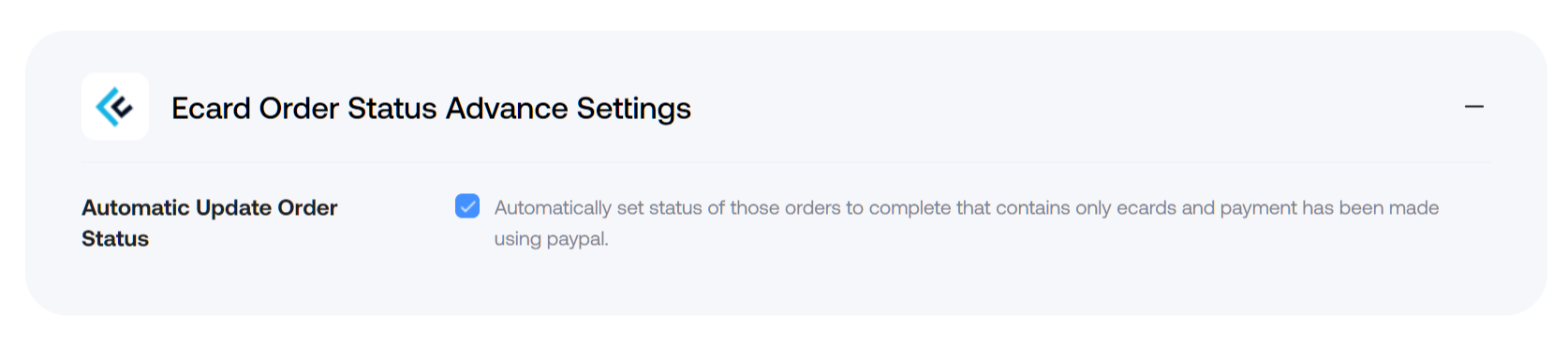Toggle the blue checkmark box beside the description
1568x346 pixels.
[467, 206]
